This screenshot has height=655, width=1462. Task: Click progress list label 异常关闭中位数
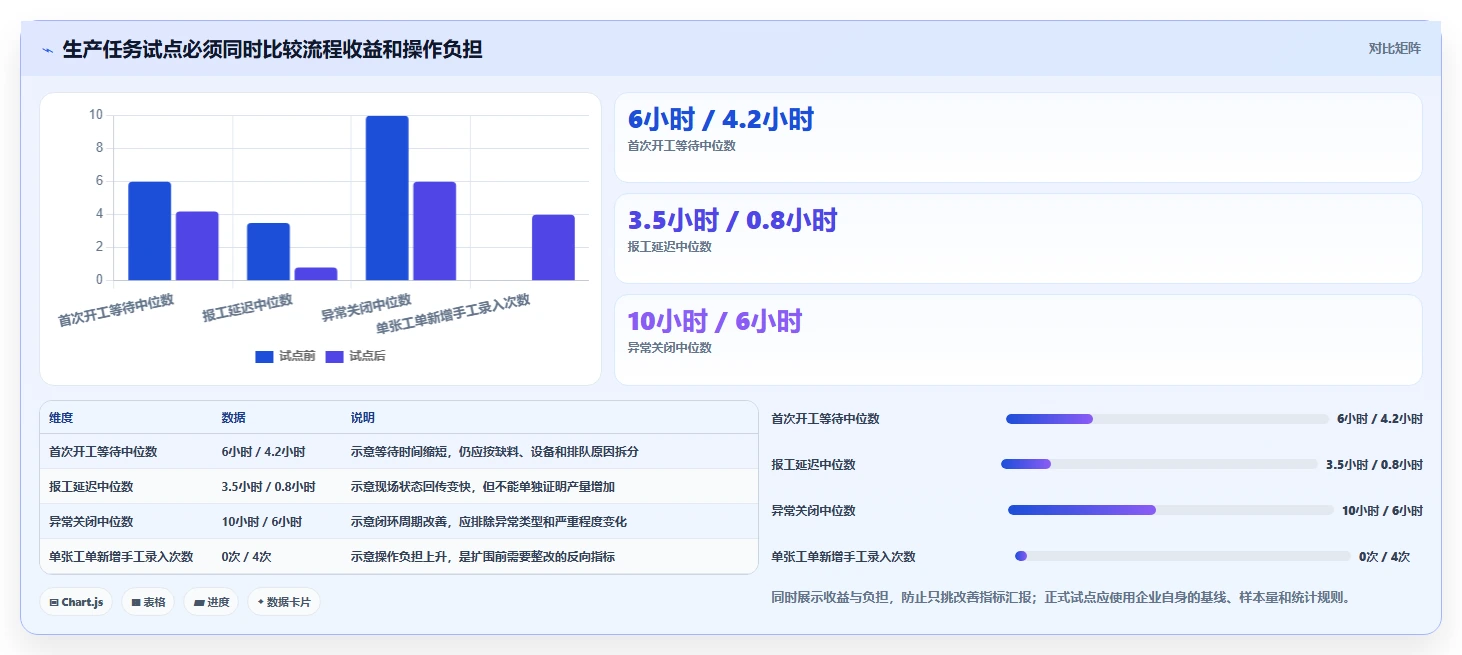coord(813,511)
